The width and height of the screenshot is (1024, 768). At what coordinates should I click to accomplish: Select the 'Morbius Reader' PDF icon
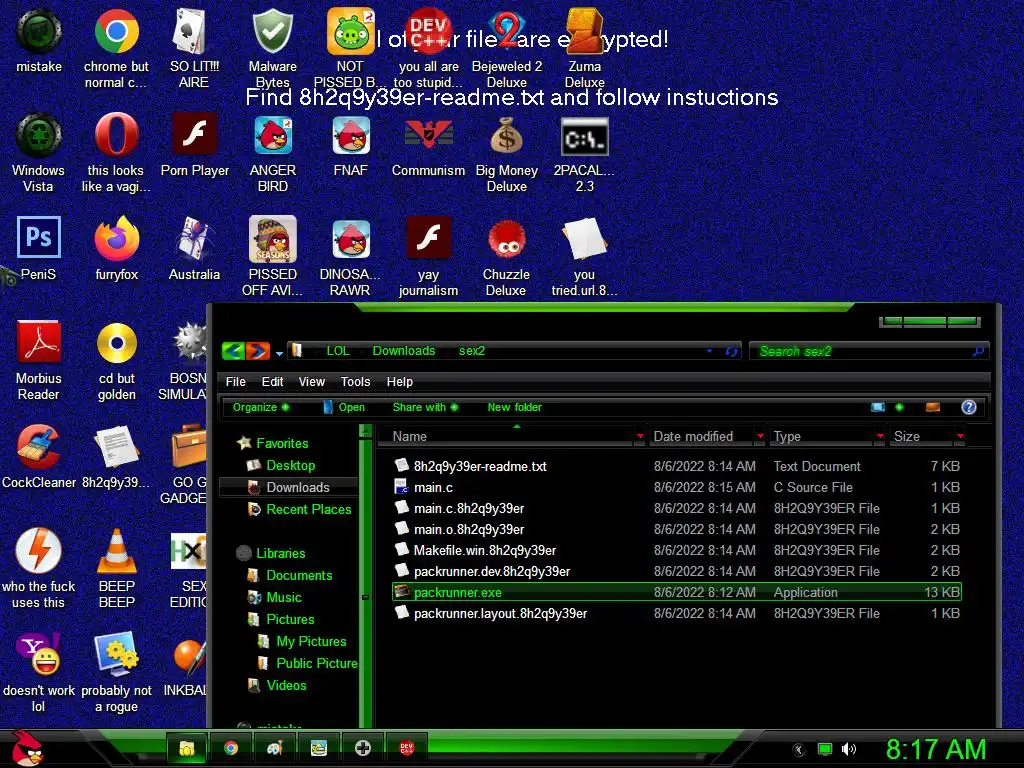(x=39, y=359)
